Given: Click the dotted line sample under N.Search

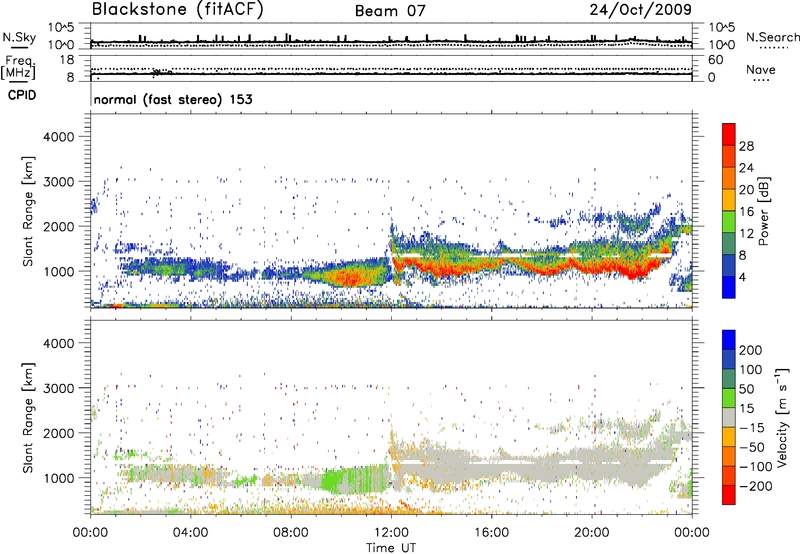Looking at the screenshot, I should pos(774,48).
